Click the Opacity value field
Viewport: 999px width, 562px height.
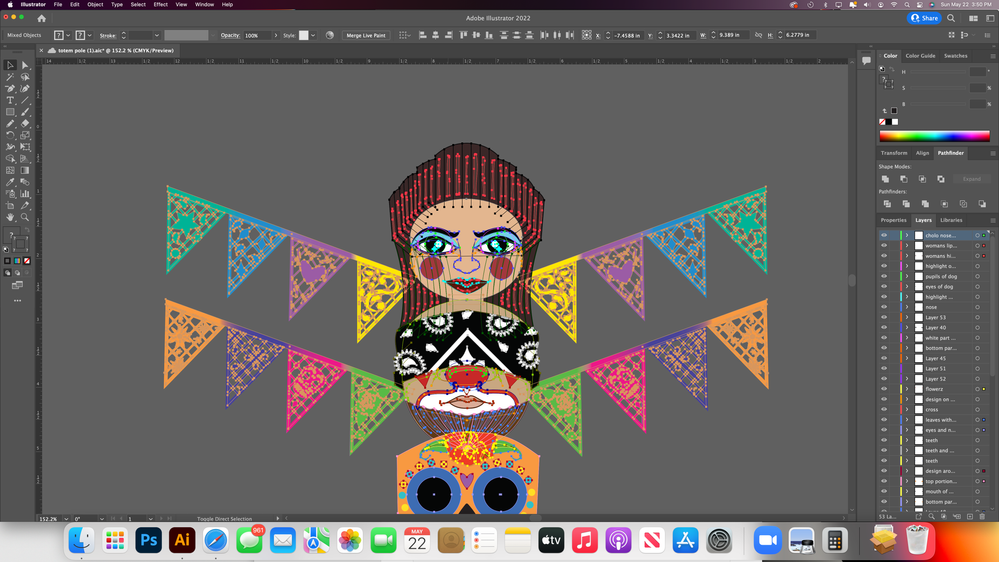(x=256, y=35)
